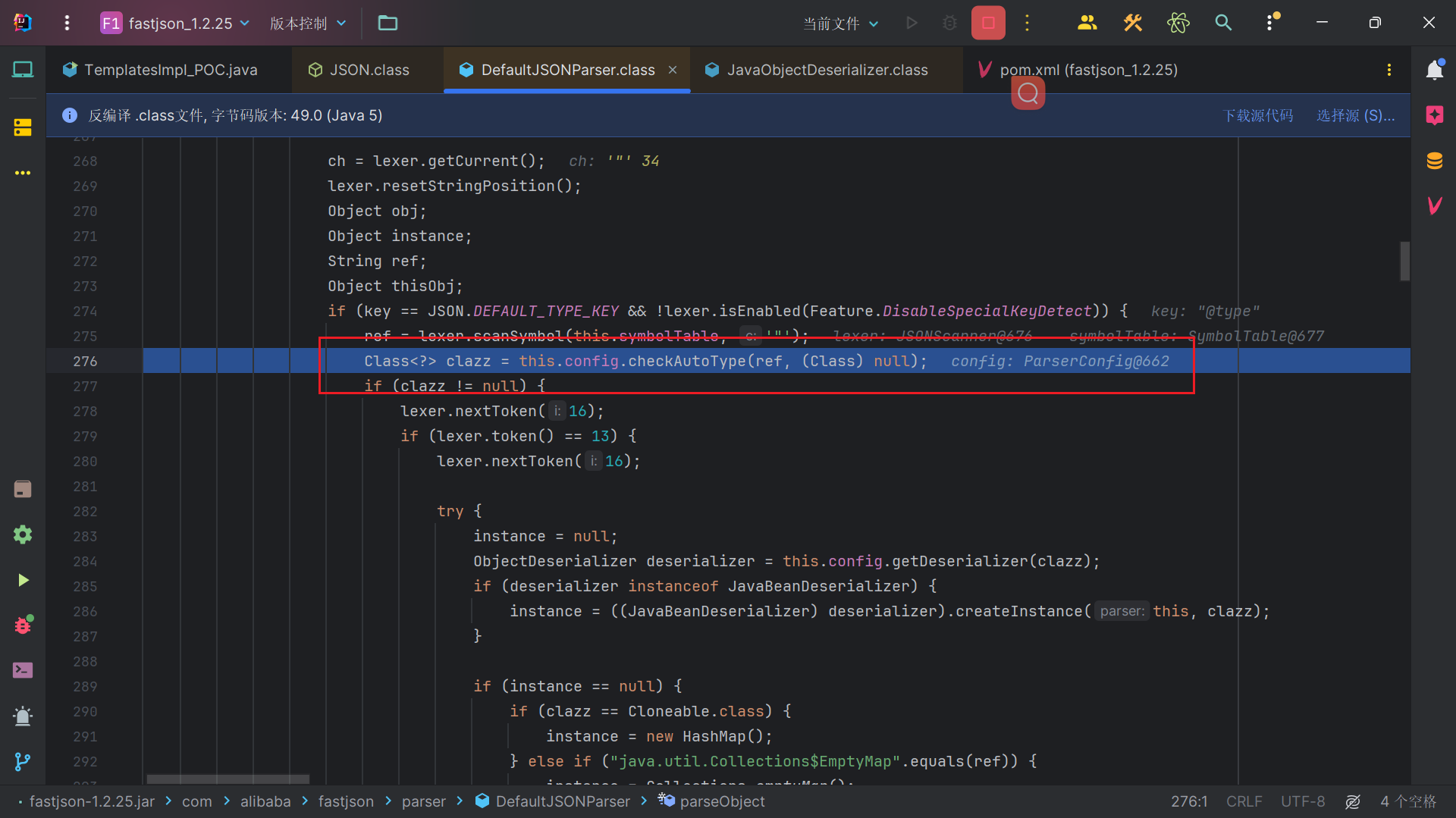
Task: Click the alibaba breadcrumb segment
Action: (265, 801)
